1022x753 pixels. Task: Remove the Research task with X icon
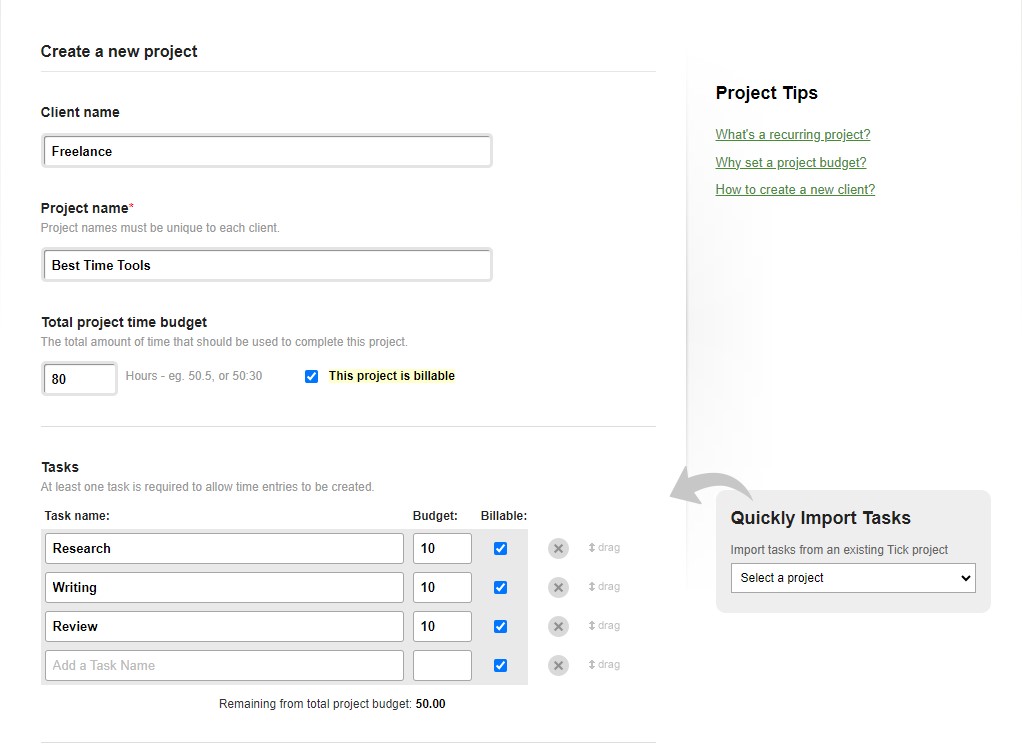click(558, 548)
